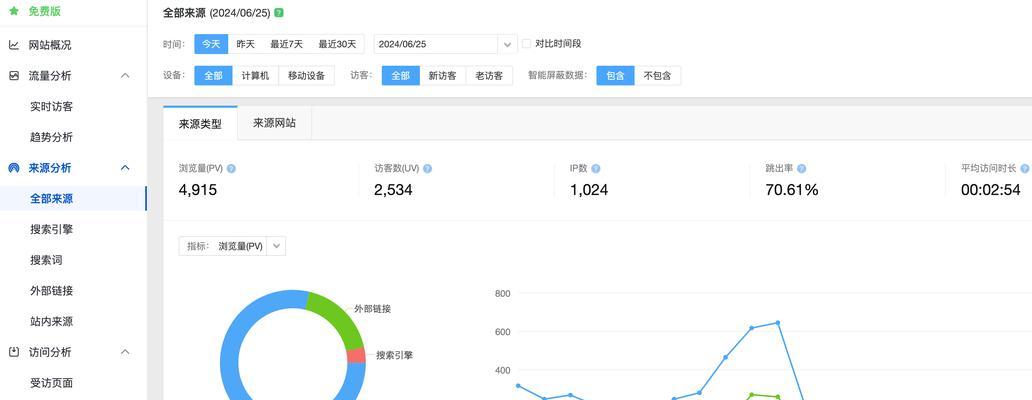
Task: Click the 4,915 page views value
Action: 197,191
